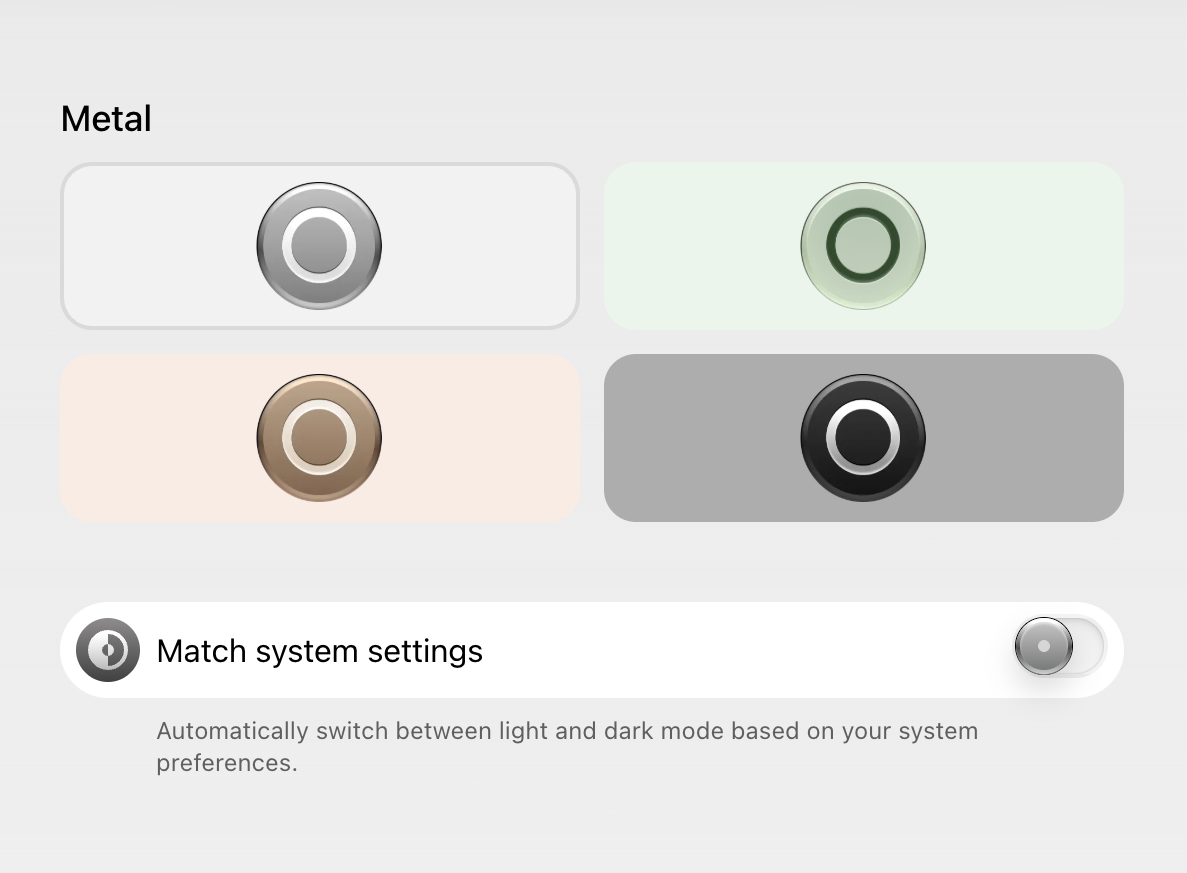
Task: Click the split light-dark knob icon beside Match system settings
Action: pyautogui.click(x=107, y=650)
